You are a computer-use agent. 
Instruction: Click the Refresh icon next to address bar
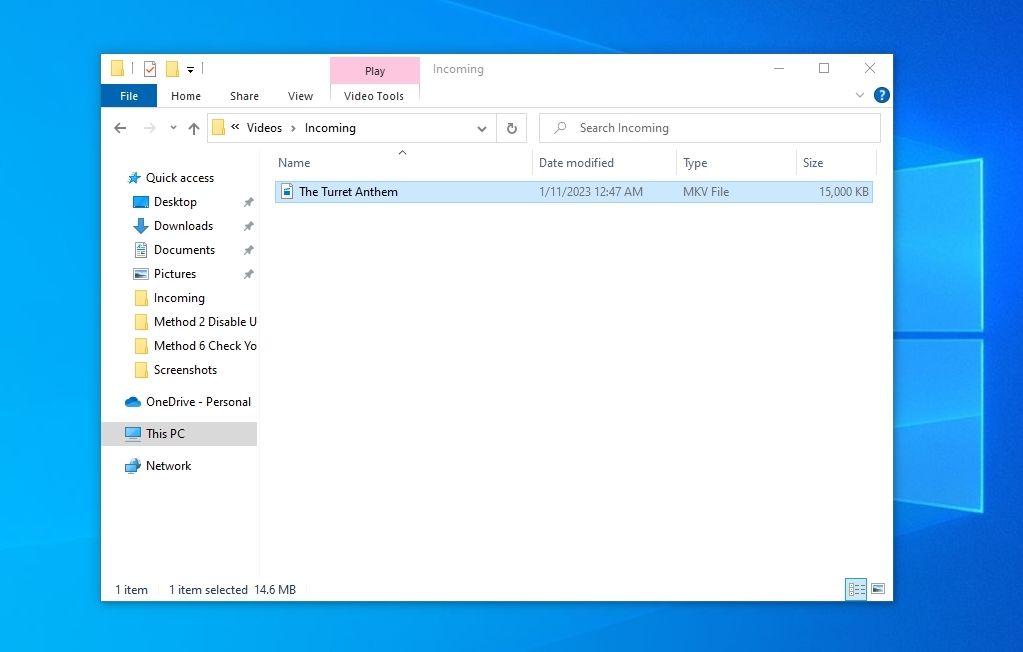(x=511, y=127)
